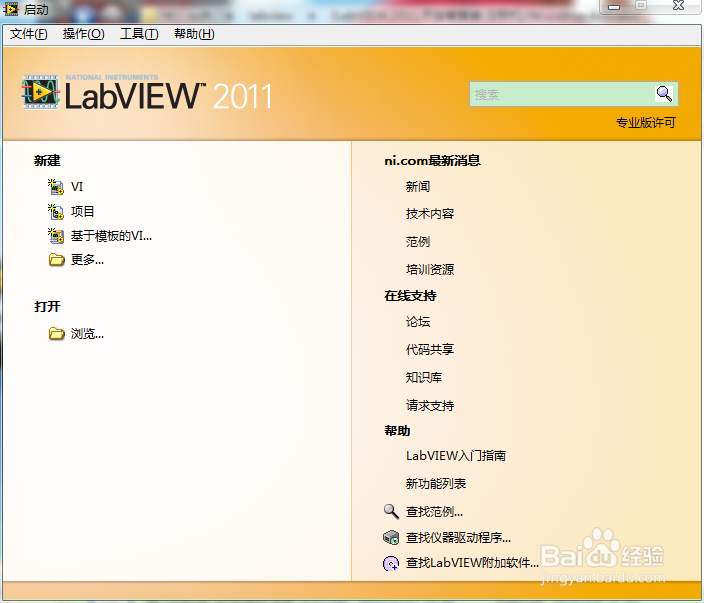704x603 pixels.
Task: Open the 工具(T) menu
Action: coord(139,34)
